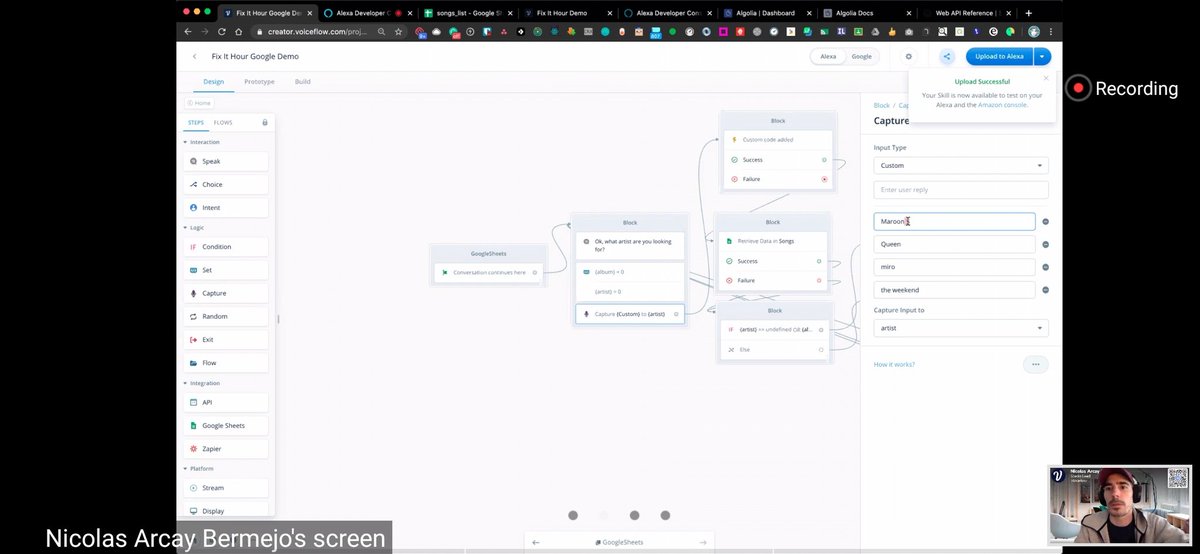Open the more options ellipsis button
The image size is (1200, 554).
tap(1035, 364)
